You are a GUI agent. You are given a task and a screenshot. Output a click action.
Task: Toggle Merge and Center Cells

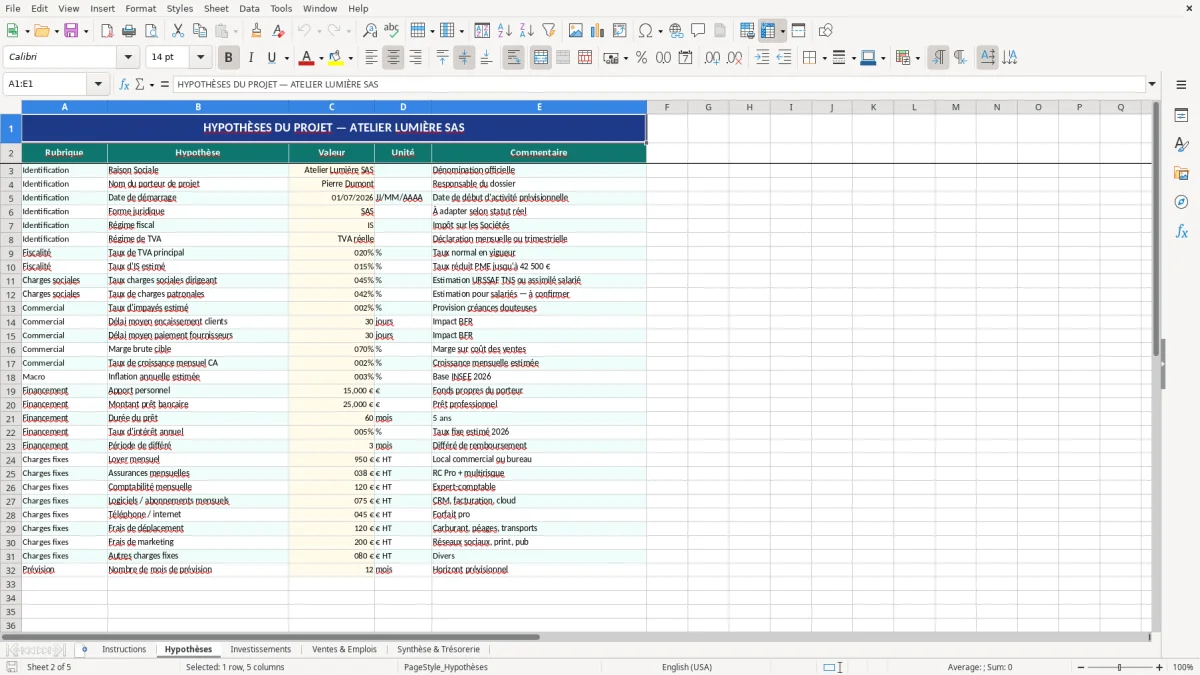541,58
